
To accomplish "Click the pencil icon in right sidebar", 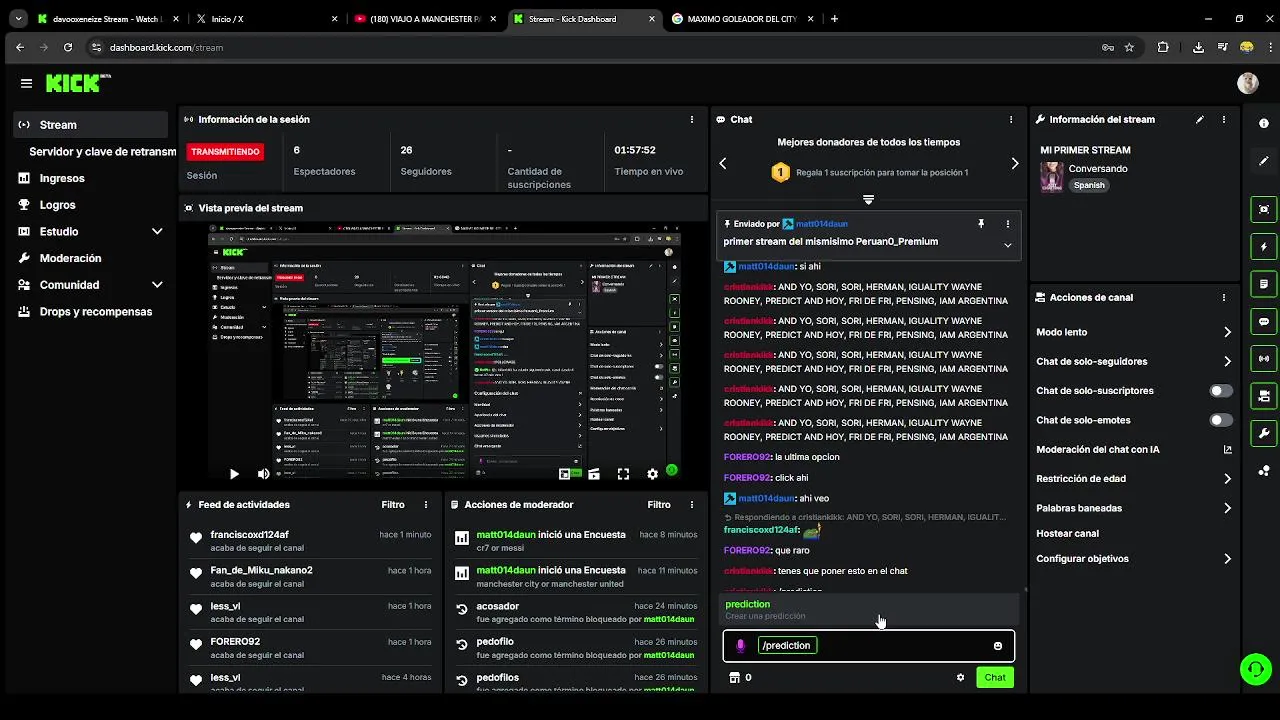I will point(1264,160).
